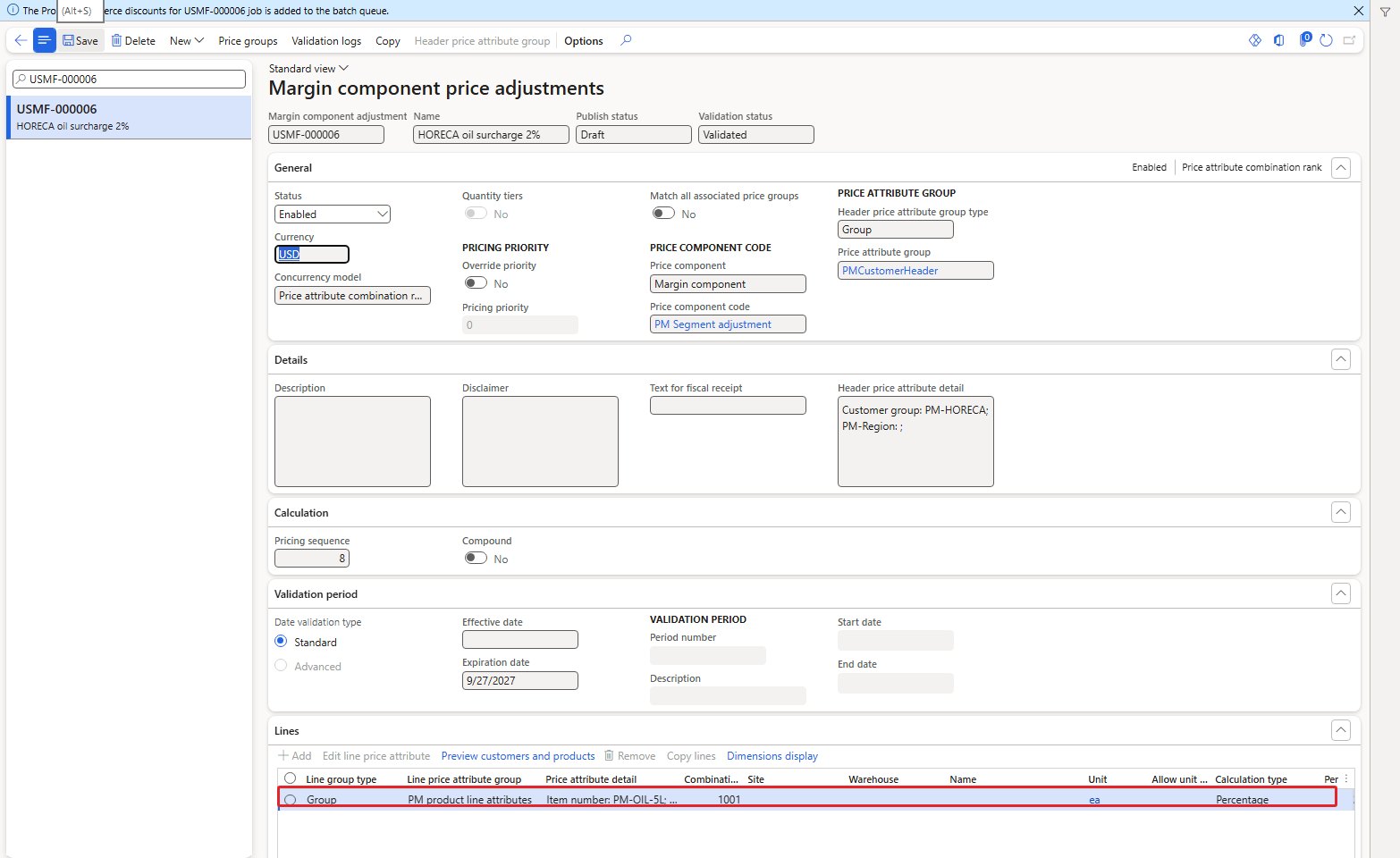
Task: Open the action pane search magnifier
Action: pos(626,40)
